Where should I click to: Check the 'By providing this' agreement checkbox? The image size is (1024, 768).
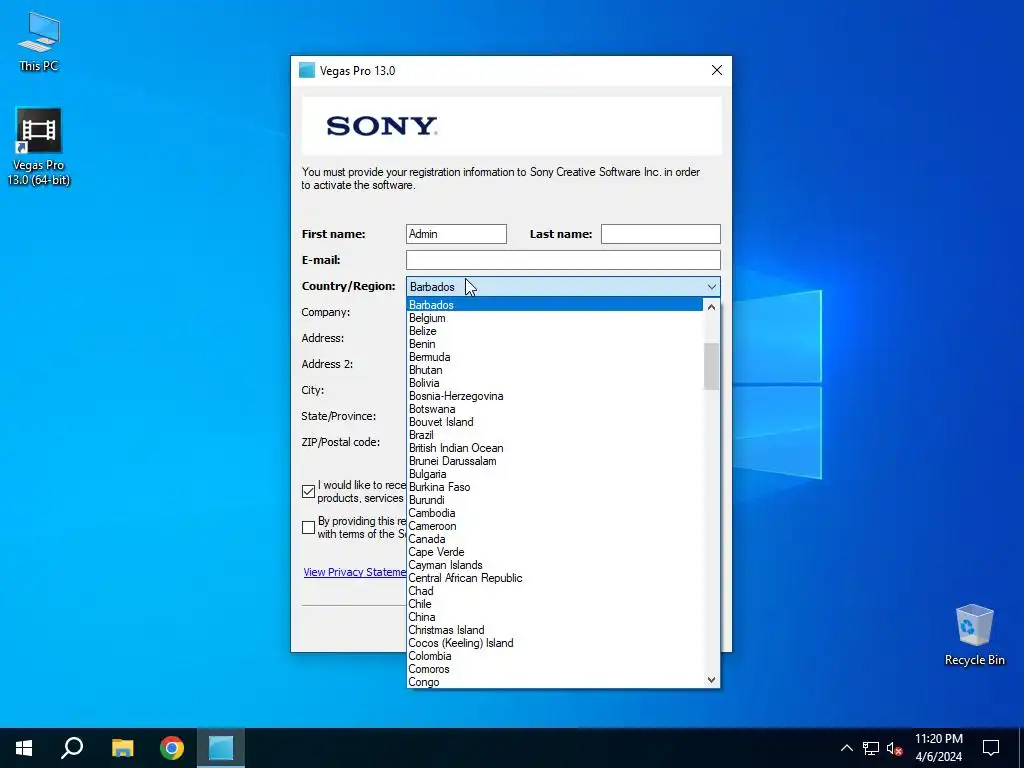click(x=308, y=528)
